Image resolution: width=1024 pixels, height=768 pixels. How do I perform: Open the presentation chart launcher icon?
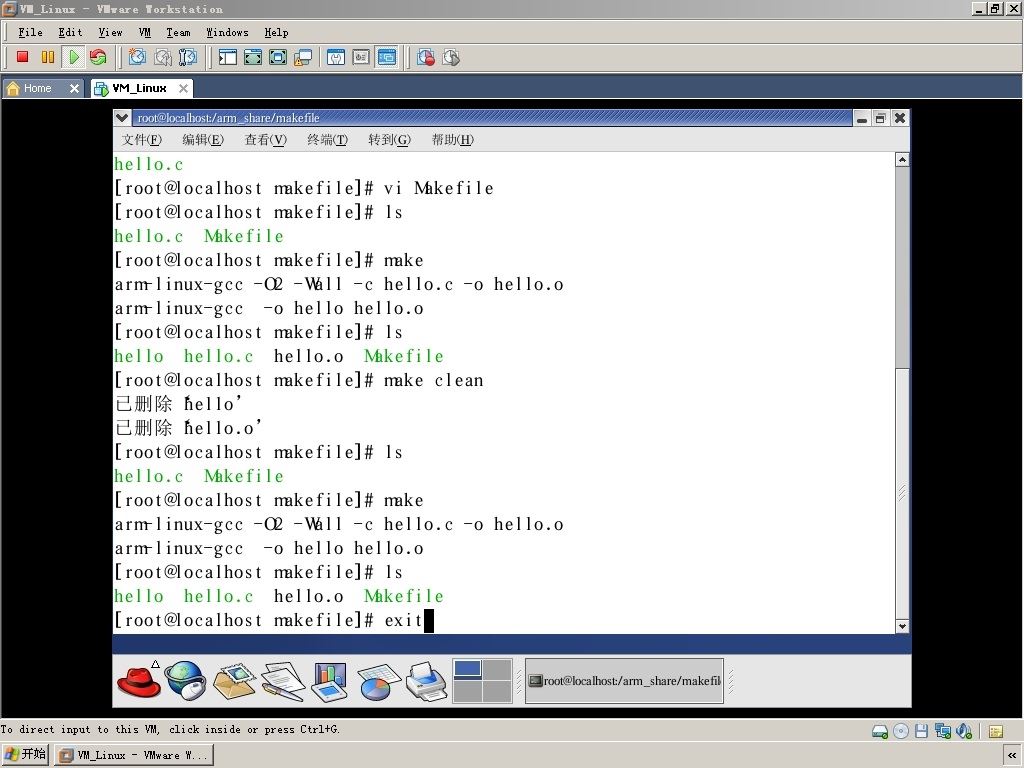pos(330,681)
